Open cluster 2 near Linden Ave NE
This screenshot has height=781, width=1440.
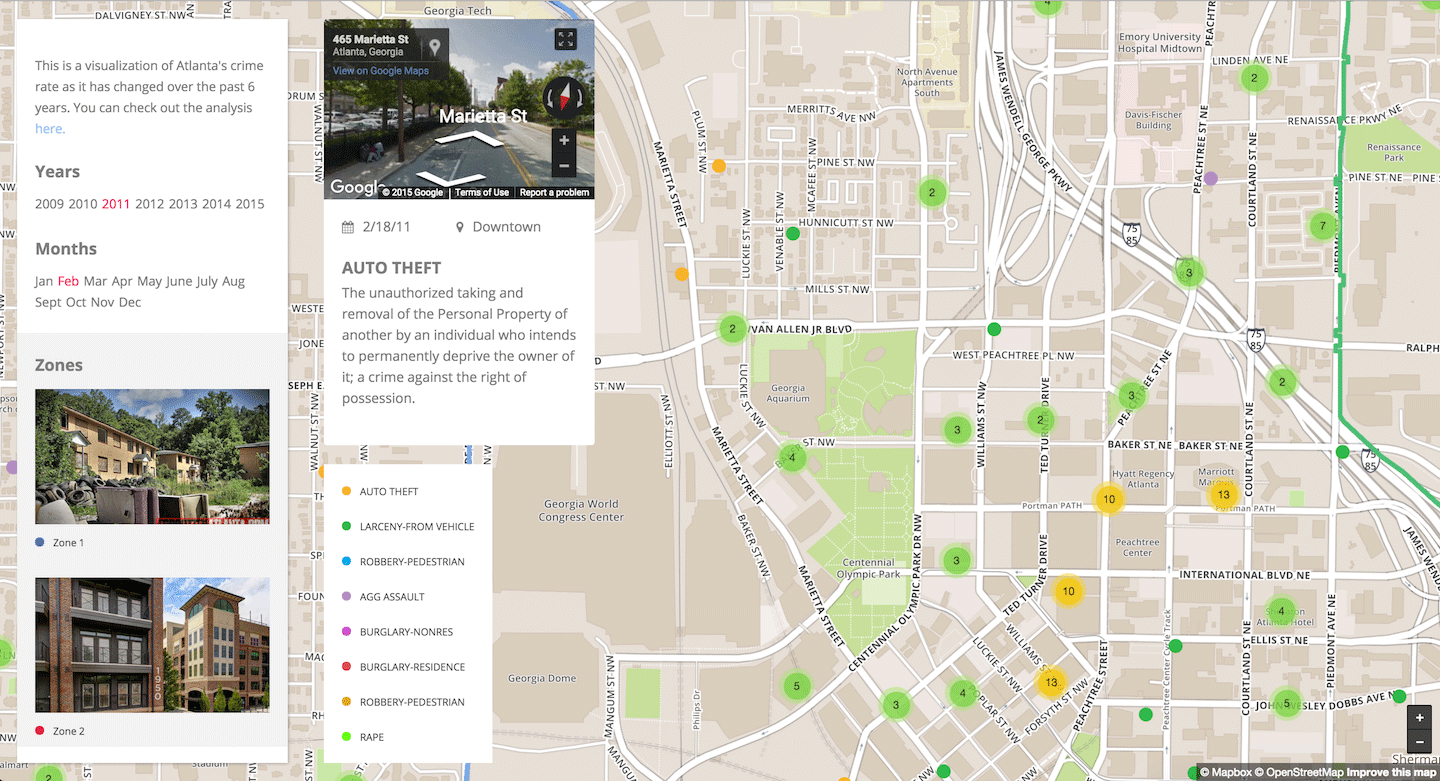click(1253, 77)
